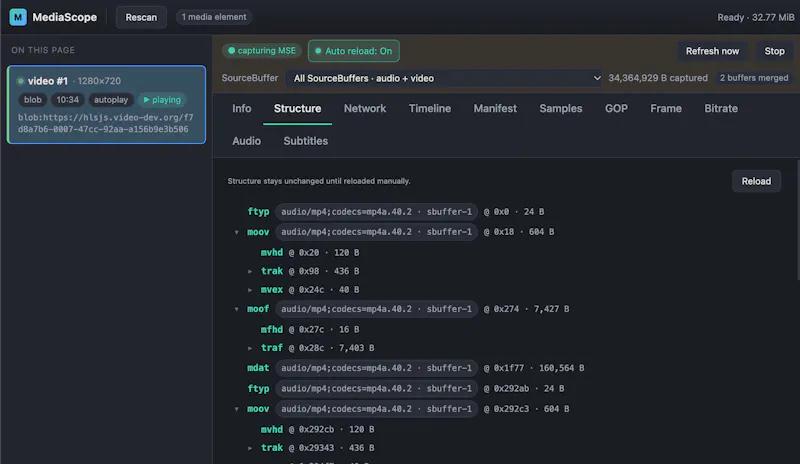The image size is (800, 464).
Task: Open the Network tab
Action: tap(365, 109)
